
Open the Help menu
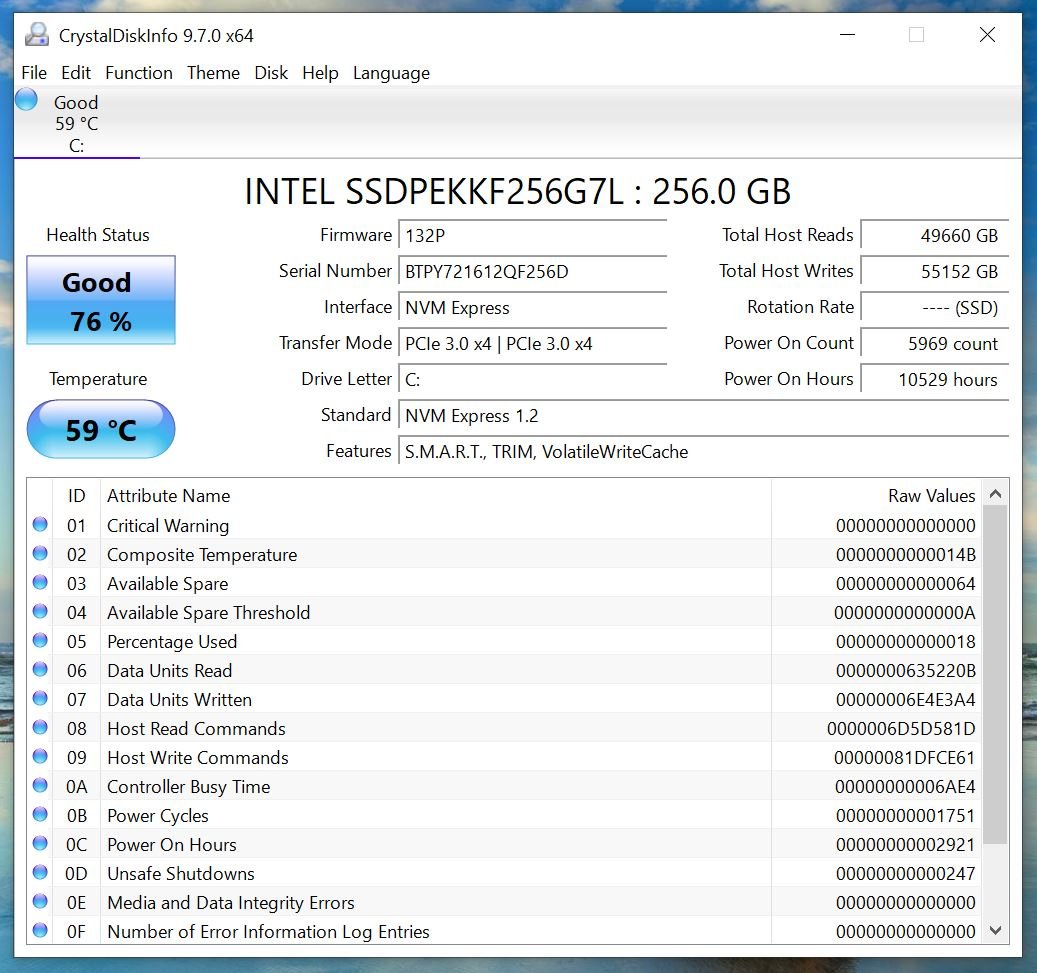tap(320, 73)
